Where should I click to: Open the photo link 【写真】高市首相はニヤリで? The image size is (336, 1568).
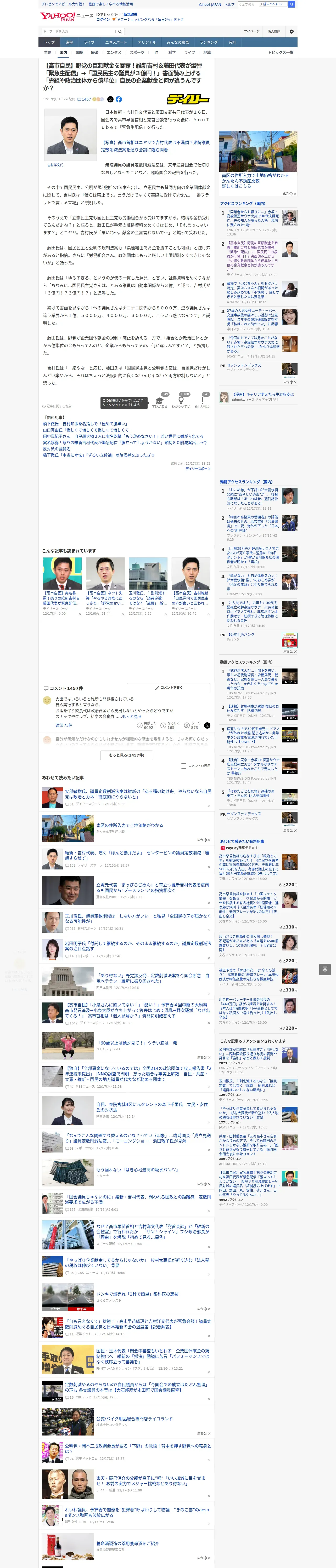point(155,146)
